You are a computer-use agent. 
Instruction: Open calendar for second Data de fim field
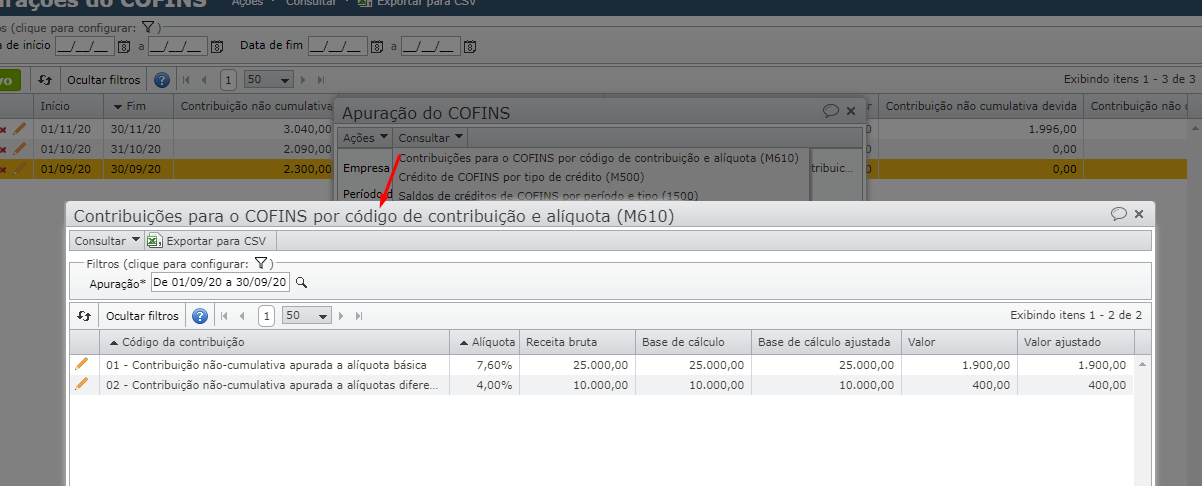click(x=469, y=46)
